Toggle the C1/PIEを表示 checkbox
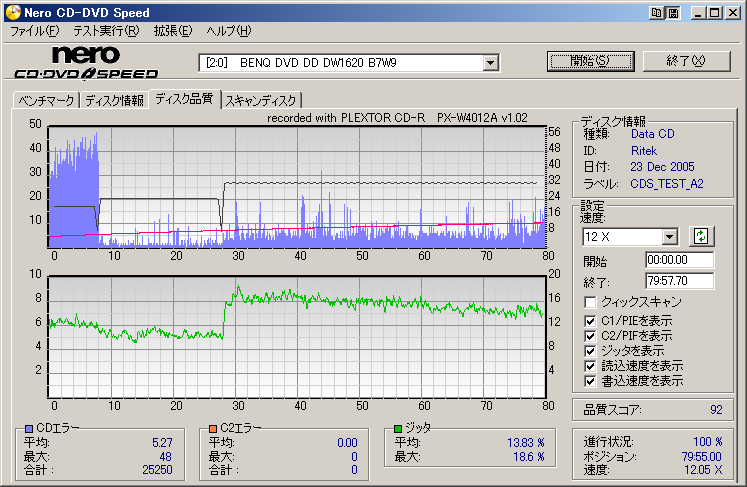This screenshot has height=487, width=747. pos(591,320)
